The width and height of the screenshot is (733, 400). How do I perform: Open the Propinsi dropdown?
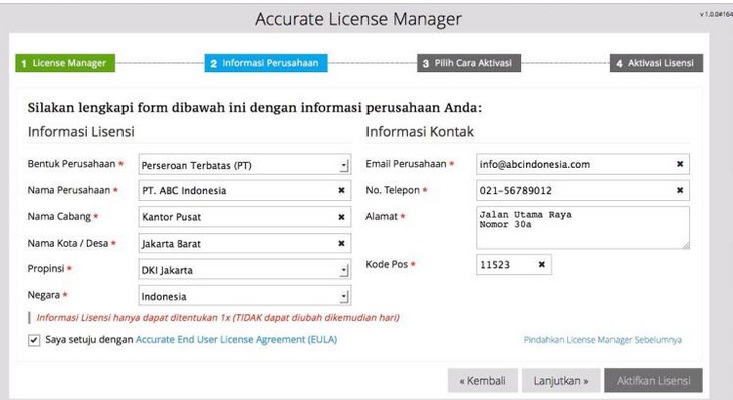click(x=244, y=269)
